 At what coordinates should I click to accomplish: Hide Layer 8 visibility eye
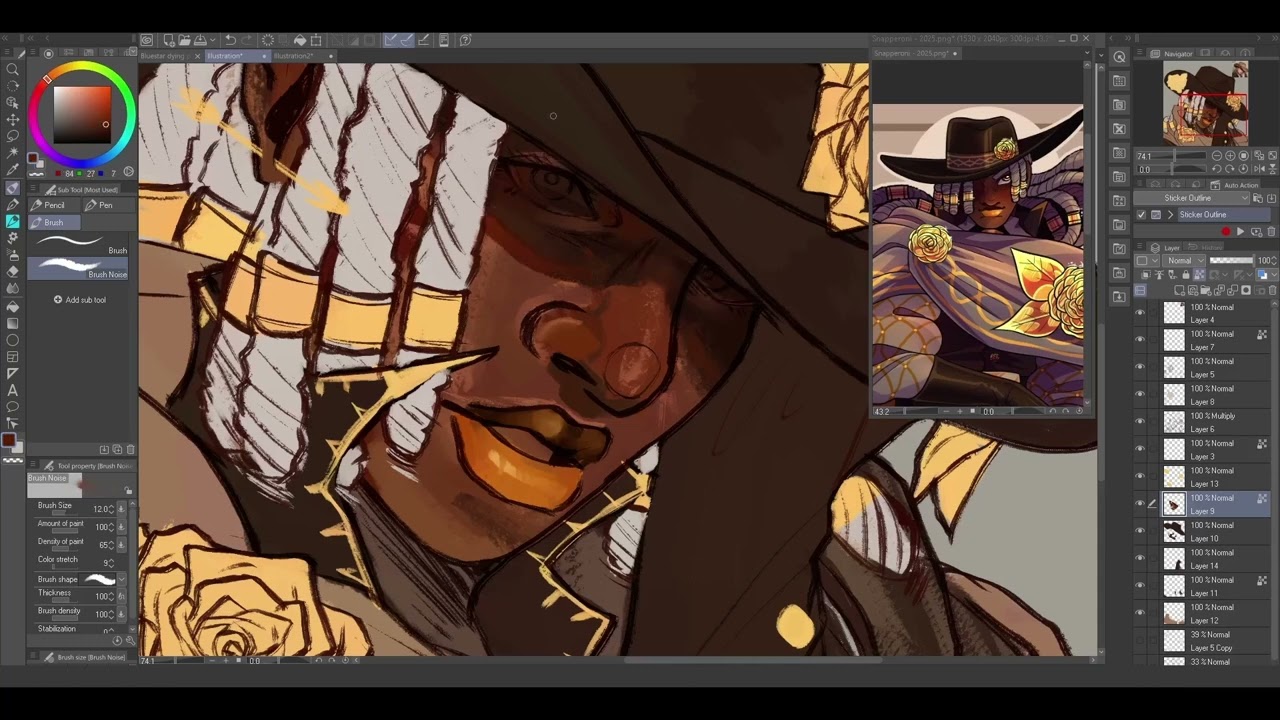pos(1139,395)
